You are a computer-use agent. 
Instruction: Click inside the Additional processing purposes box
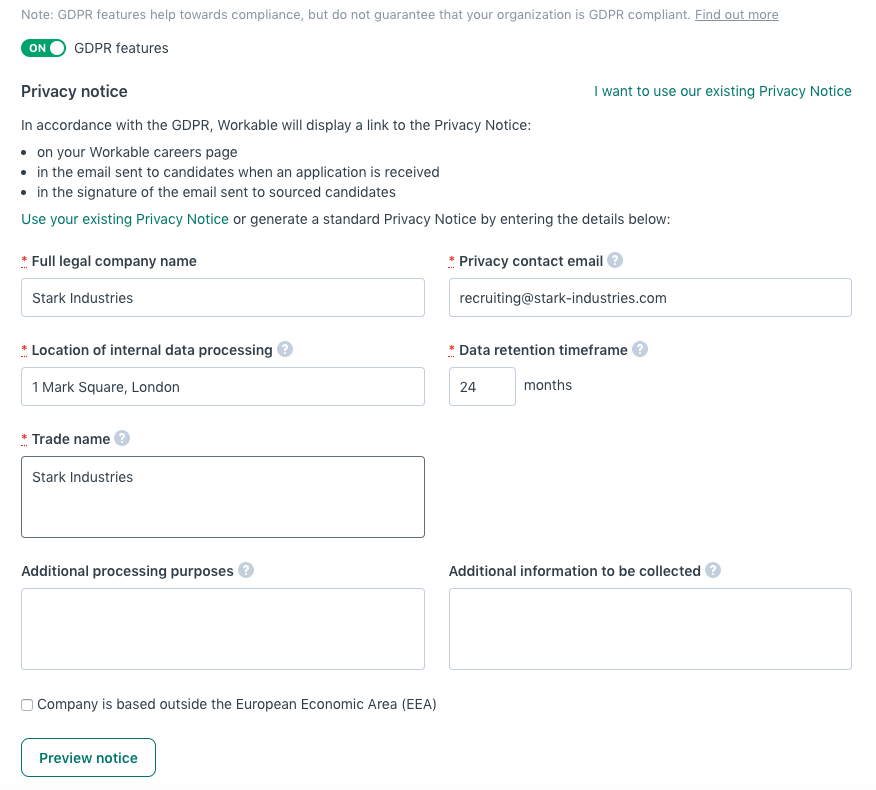(x=222, y=629)
